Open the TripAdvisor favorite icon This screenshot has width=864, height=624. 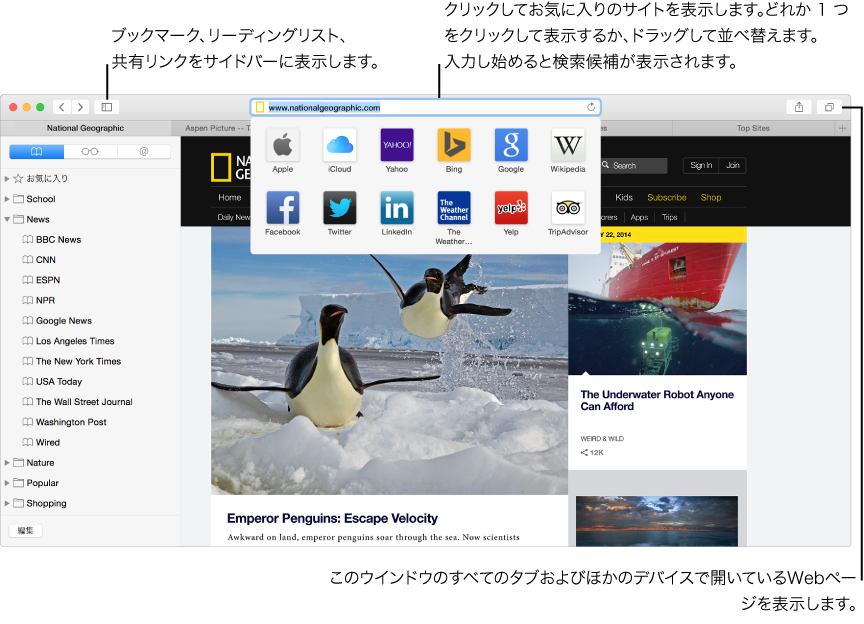568,208
